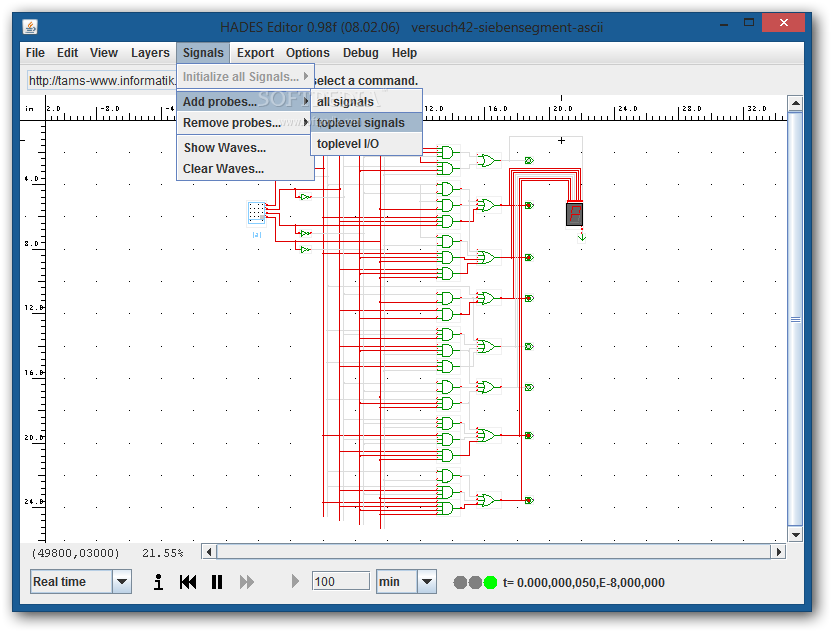Click the horizontal scrollbar left arrow
Viewport: 832px width, 632px height.
209,552
